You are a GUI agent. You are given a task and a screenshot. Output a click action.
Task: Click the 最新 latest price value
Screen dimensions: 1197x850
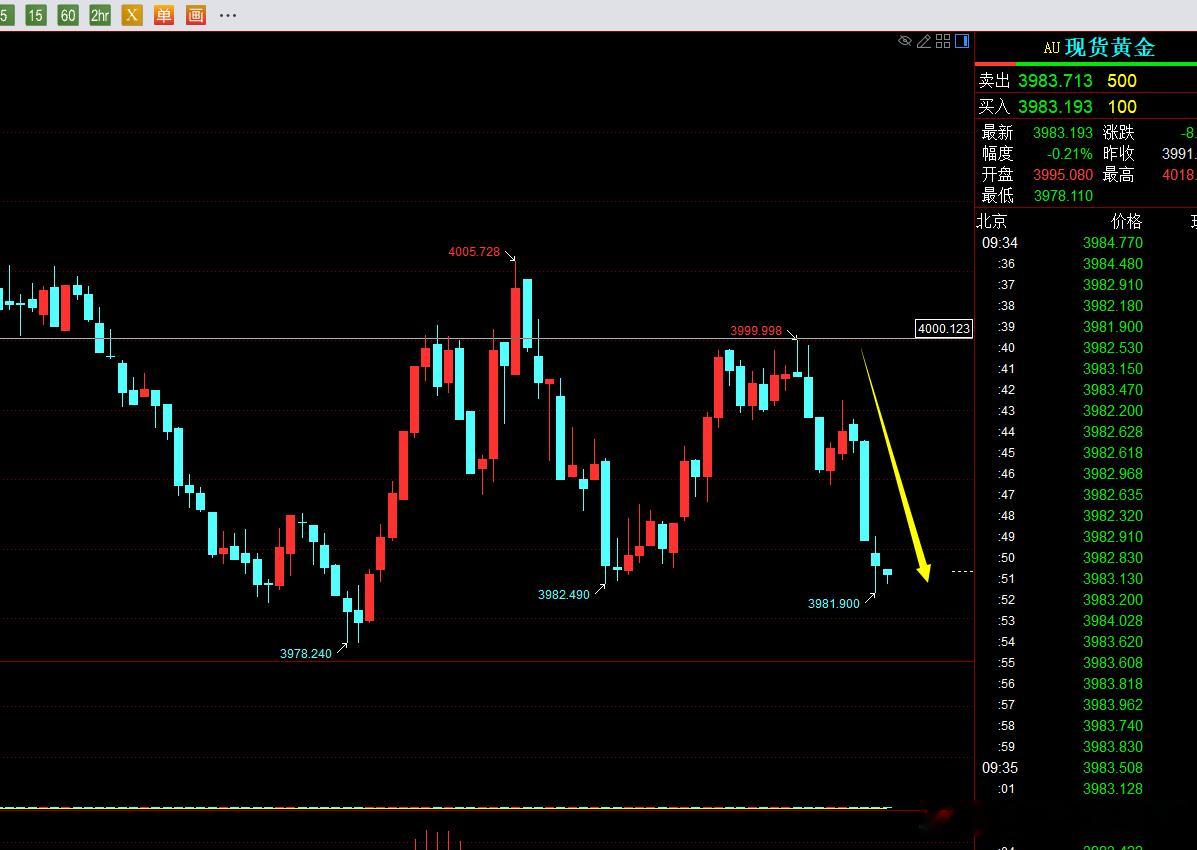tap(1063, 133)
